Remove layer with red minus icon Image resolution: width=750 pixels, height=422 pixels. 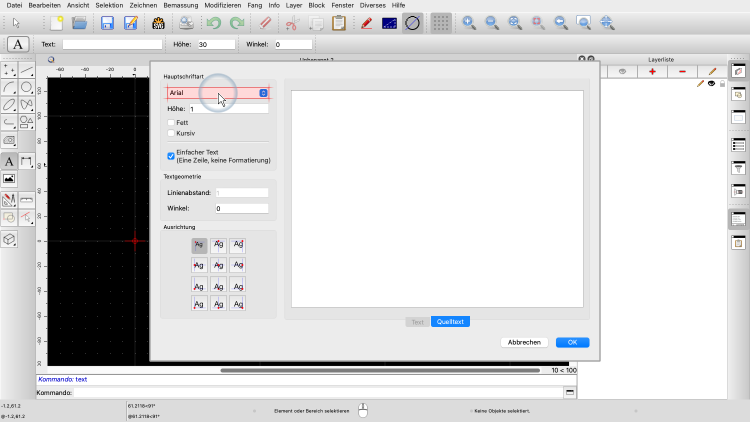click(682, 72)
